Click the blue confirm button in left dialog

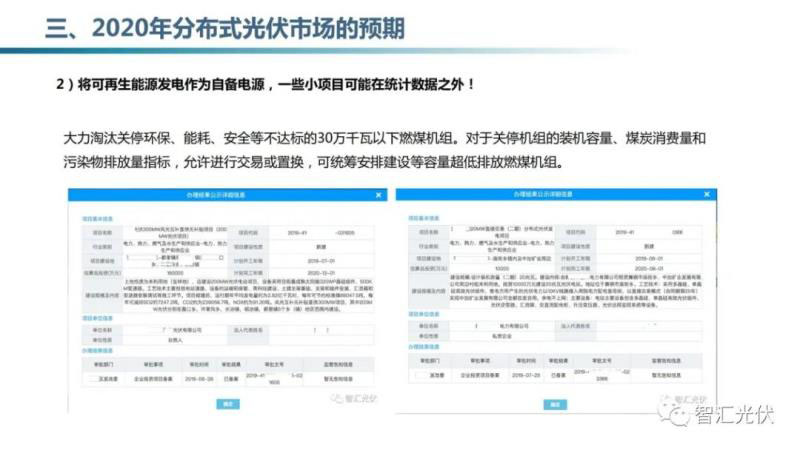226,404
